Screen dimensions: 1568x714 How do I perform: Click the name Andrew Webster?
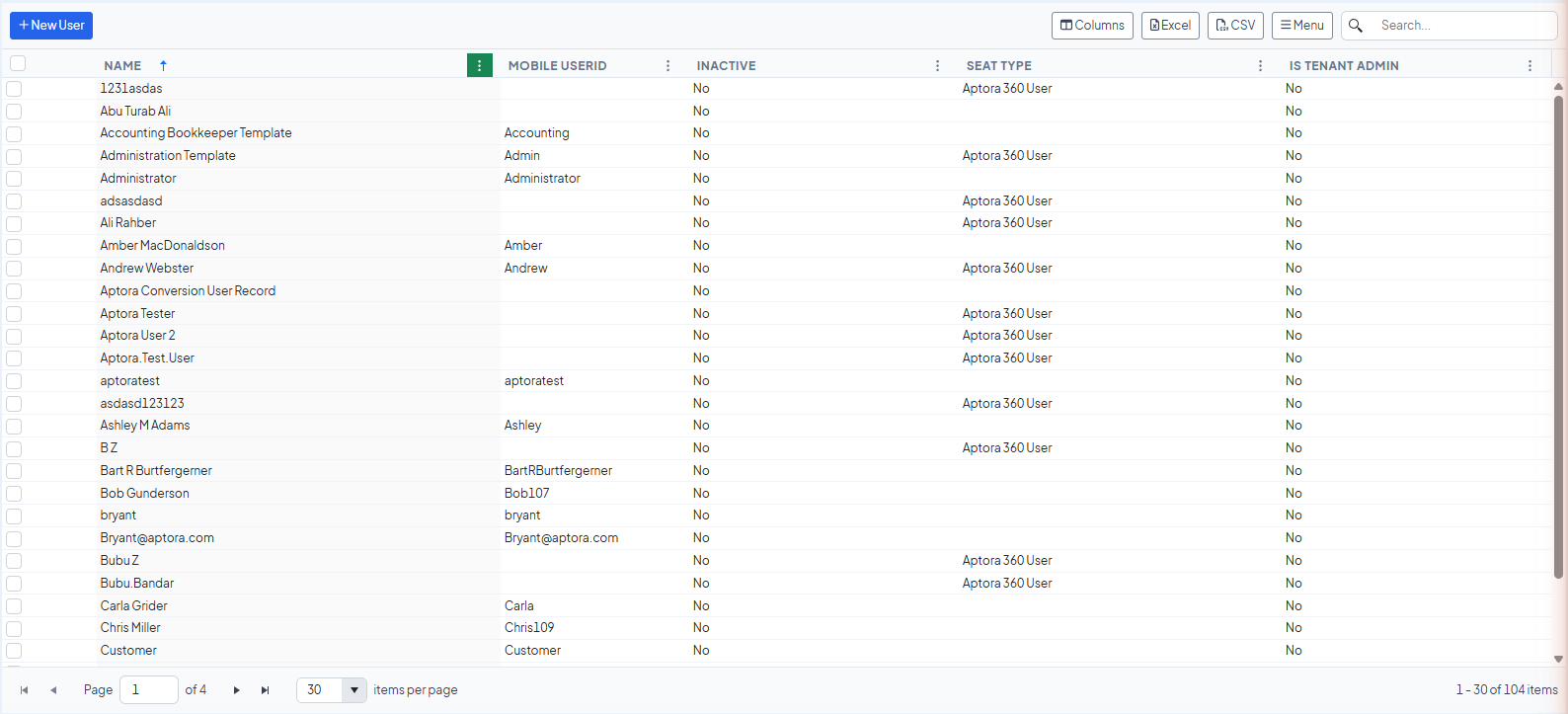pyautogui.click(x=147, y=269)
